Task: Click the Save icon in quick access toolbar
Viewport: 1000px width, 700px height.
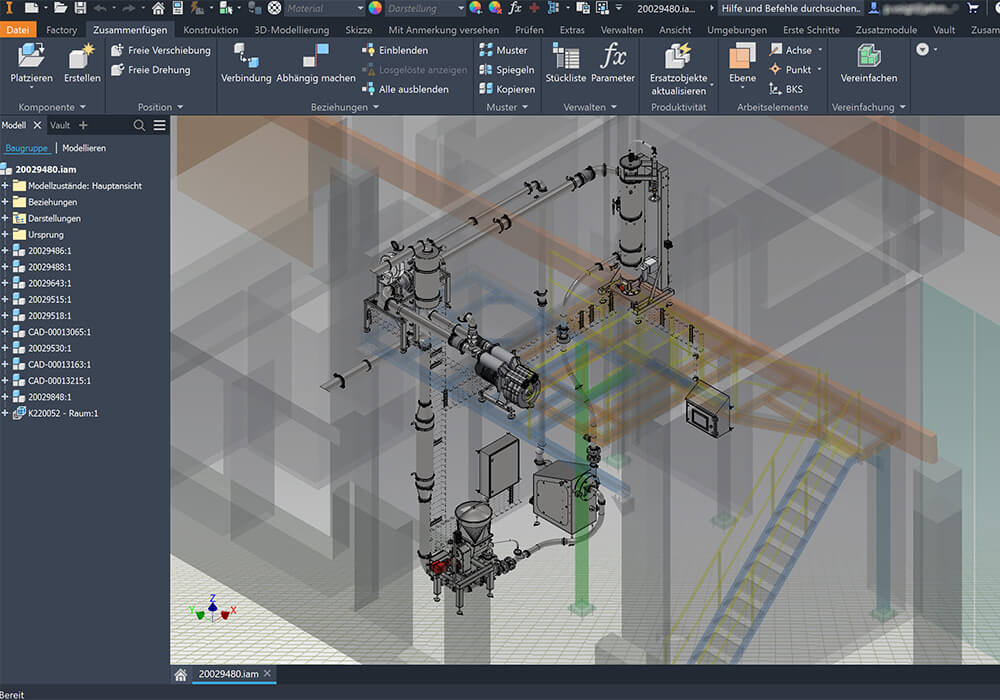Action: coord(80,8)
